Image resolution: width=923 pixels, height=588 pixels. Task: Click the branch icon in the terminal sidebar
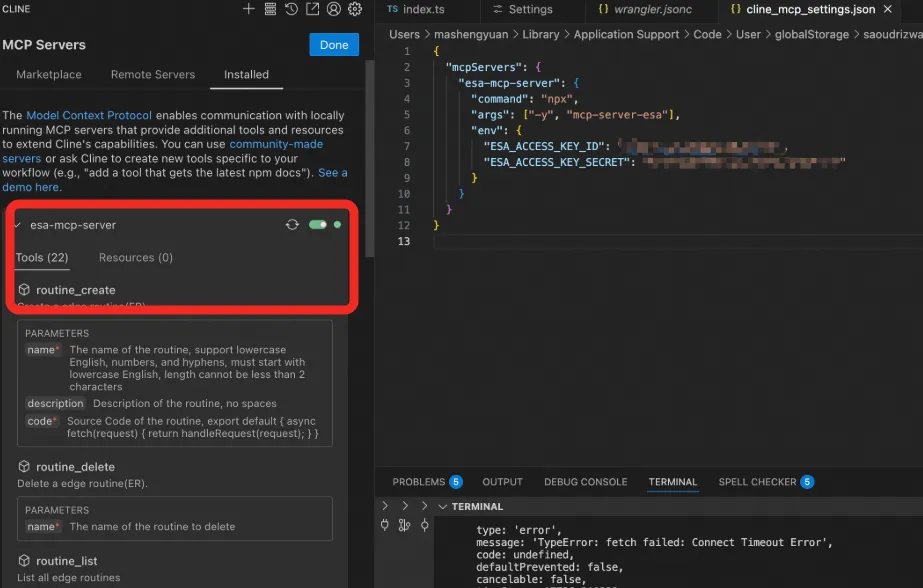(404, 524)
